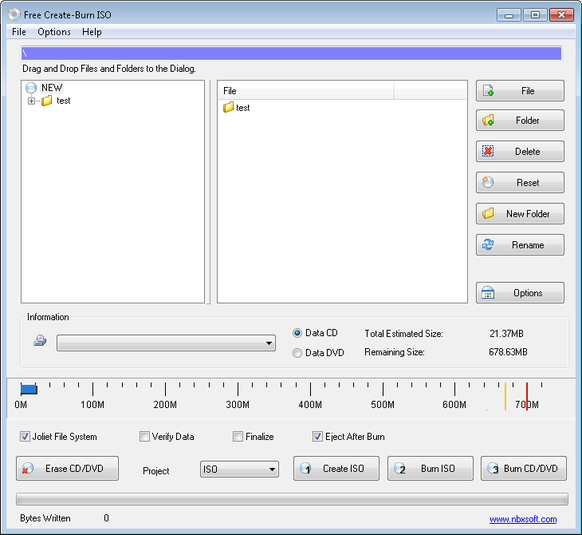Click the burn progress bar
Viewport: 582px width, 535px height.
(x=292, y=499)
